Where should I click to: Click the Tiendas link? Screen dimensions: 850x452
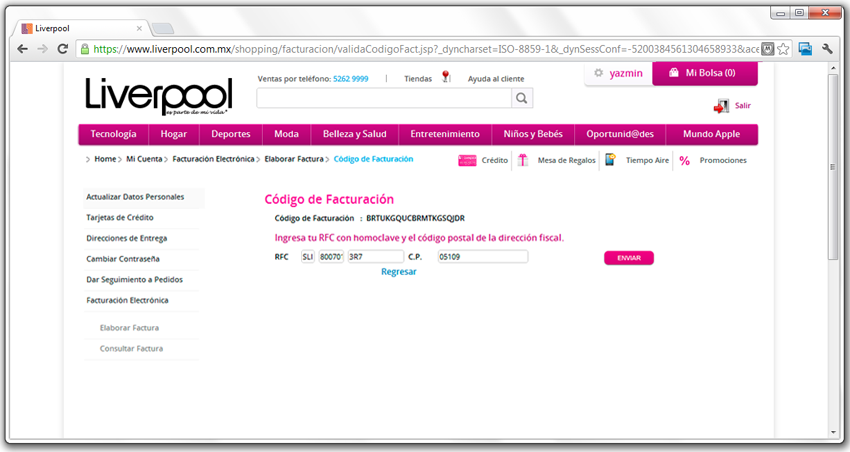(418, 79)
